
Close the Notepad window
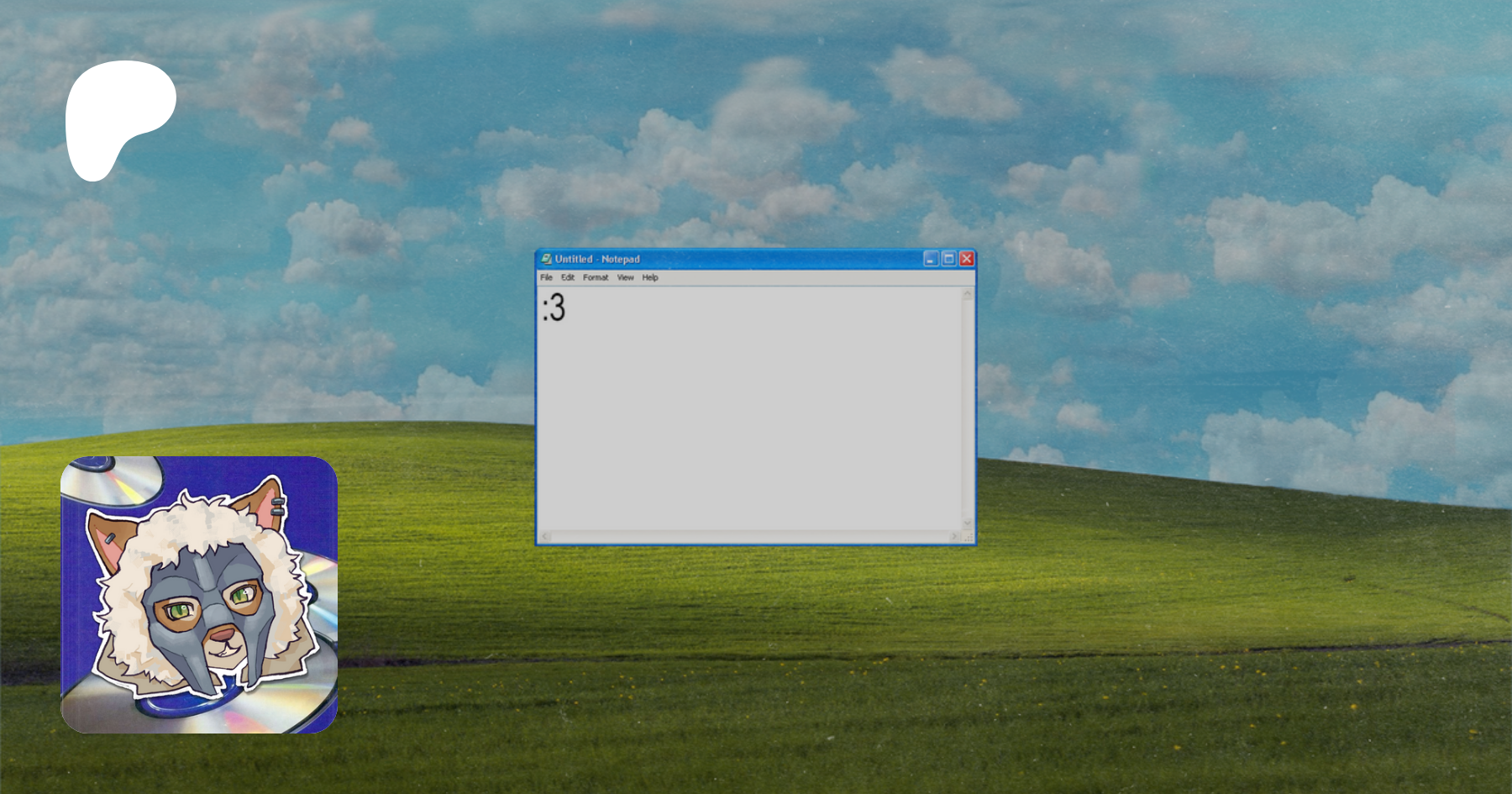pyautogui.click(x=967, y=259)
